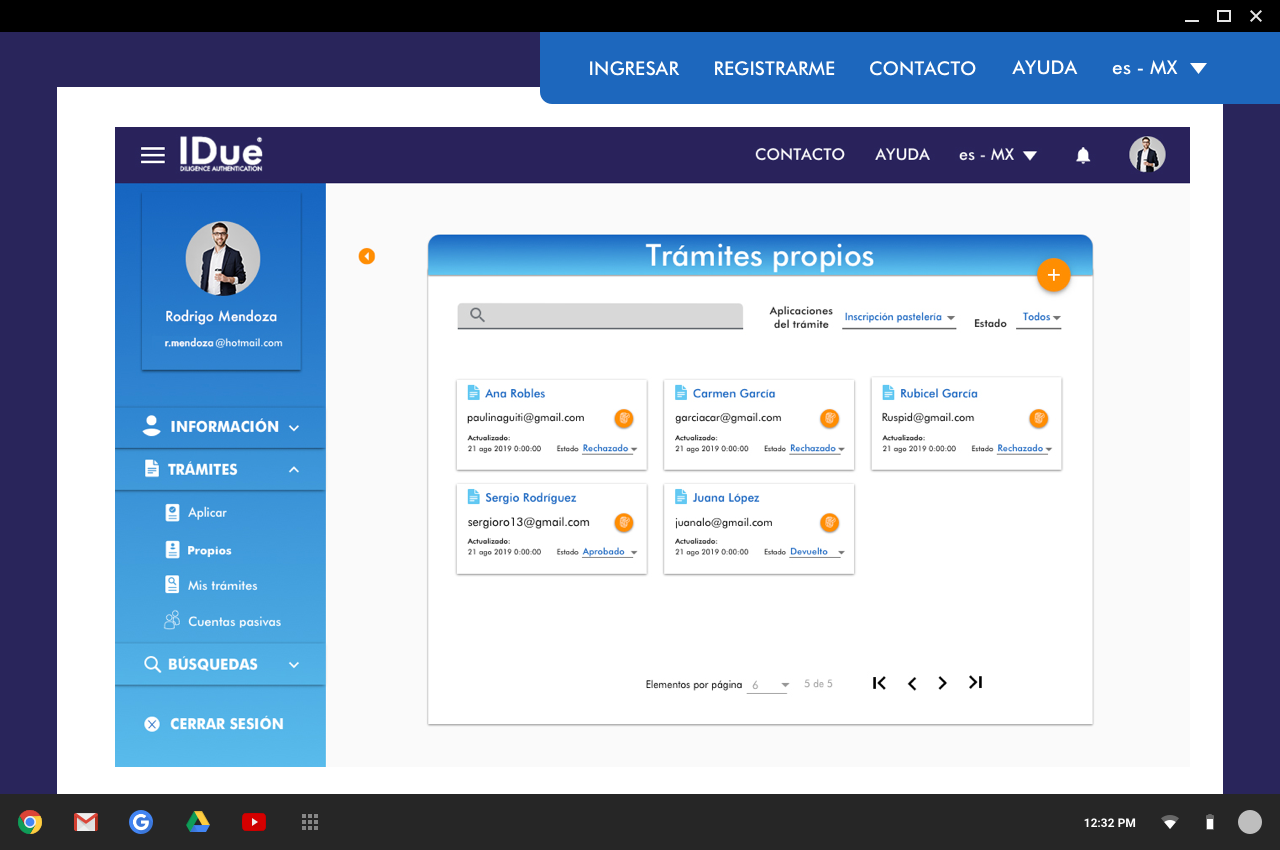Collapse sidebar with orange arrow icon

pos(367,257)
